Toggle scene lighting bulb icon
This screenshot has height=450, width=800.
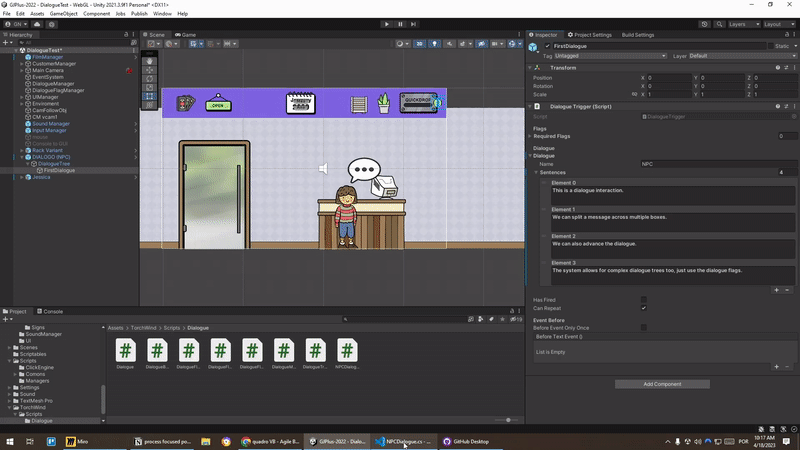point(434,44)
